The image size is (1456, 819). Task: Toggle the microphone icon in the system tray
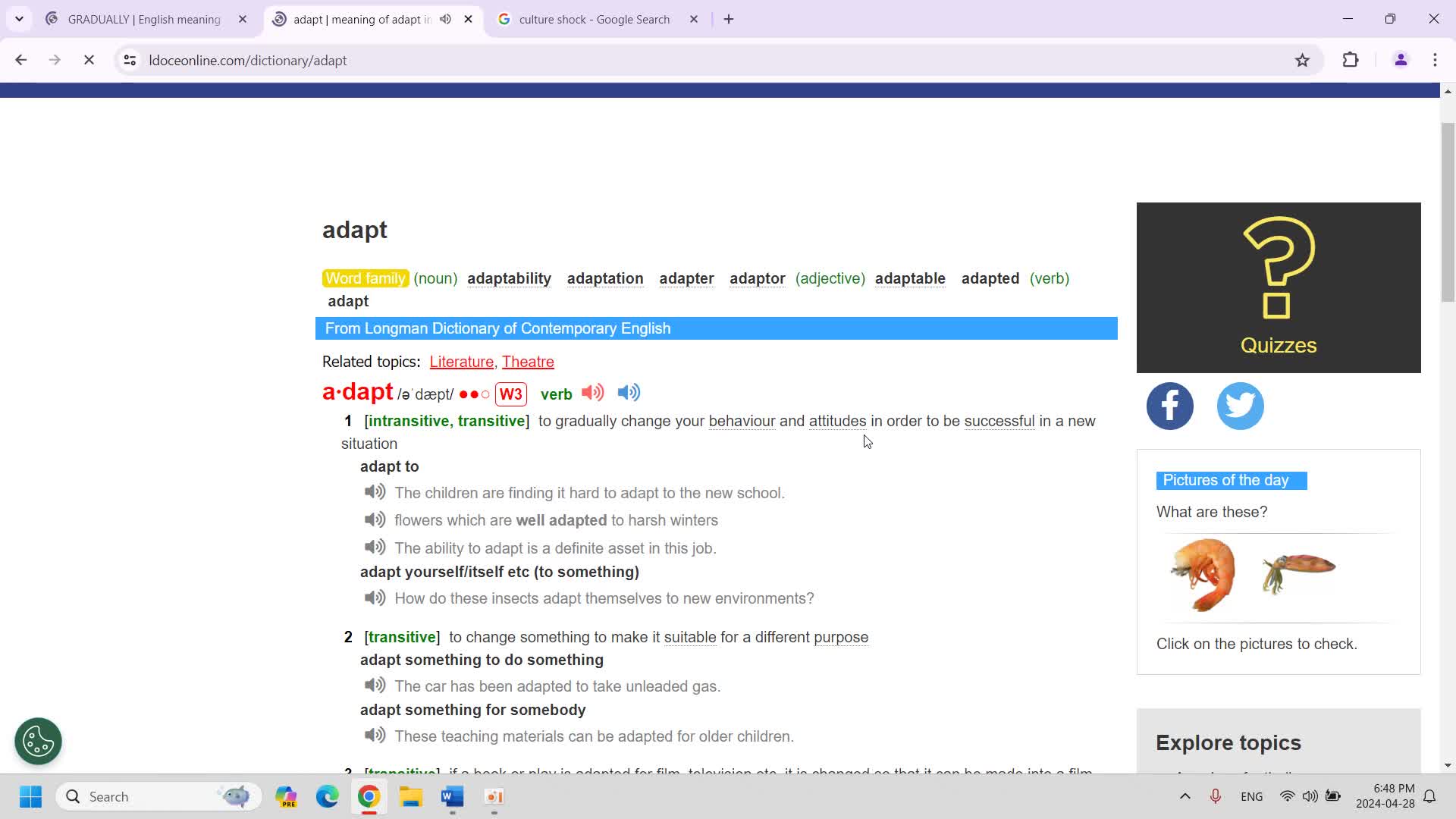1215,796
